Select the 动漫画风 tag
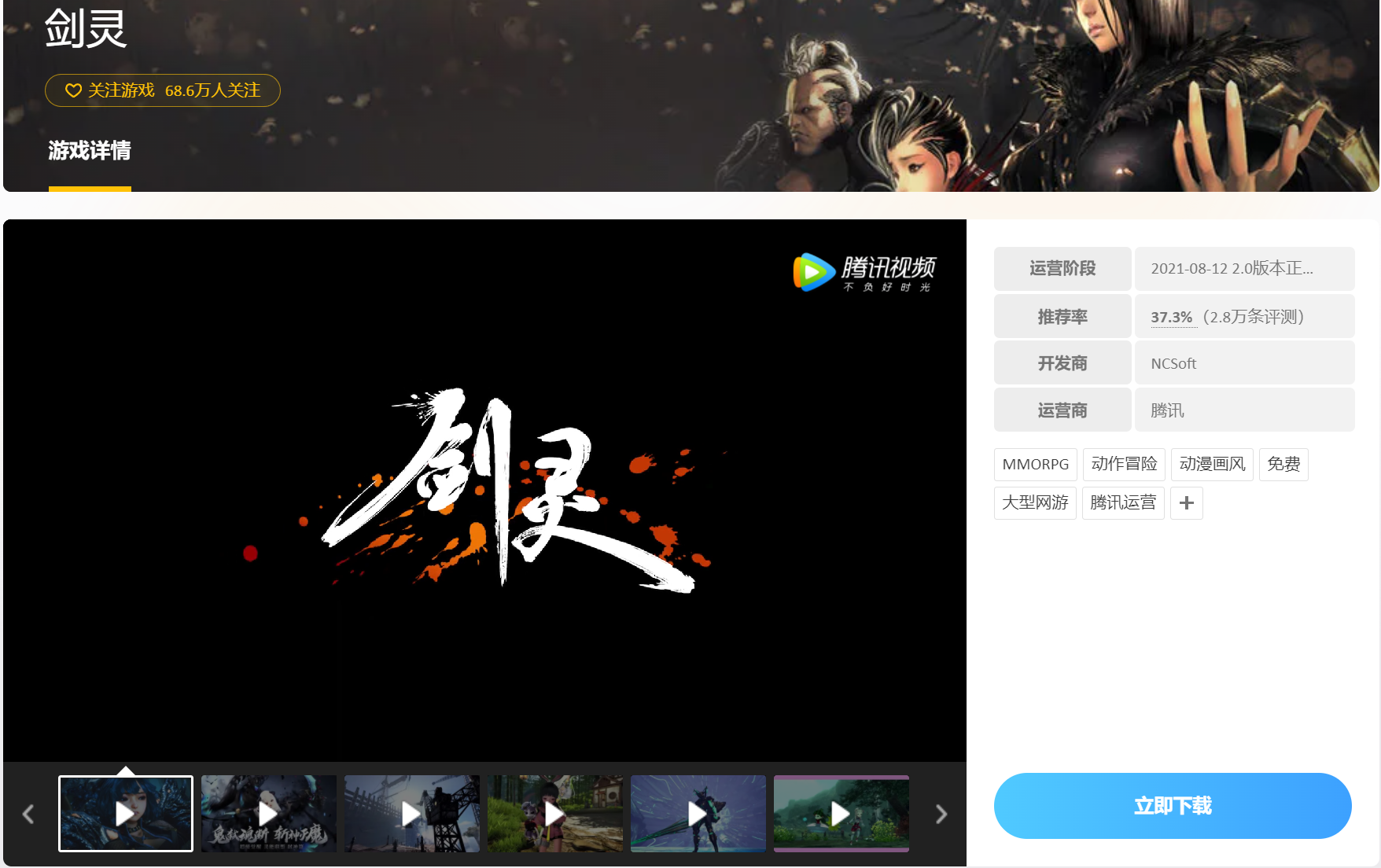The width and height of the screenshot is (1381, 868). point(1212,465)
